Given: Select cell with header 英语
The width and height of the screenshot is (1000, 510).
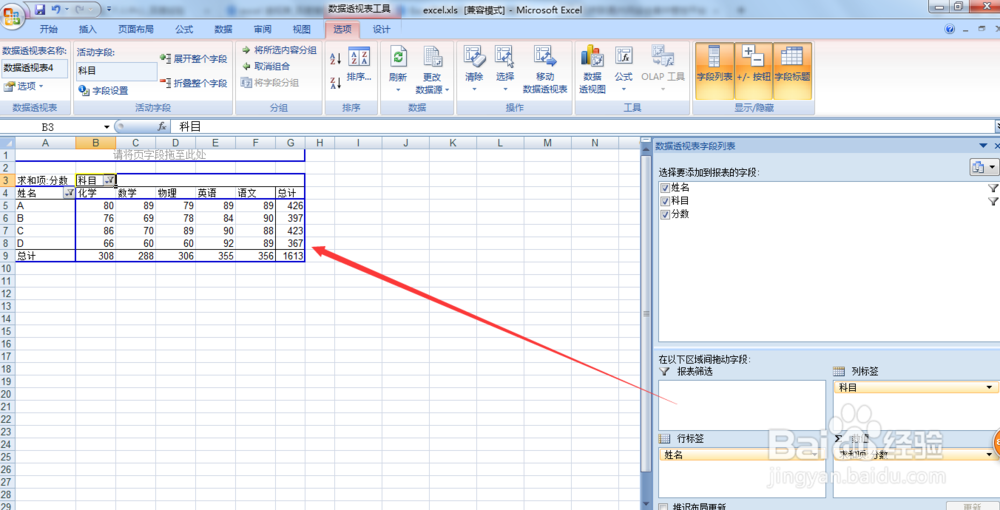Looking at the screenshot, I should point(216,193).
